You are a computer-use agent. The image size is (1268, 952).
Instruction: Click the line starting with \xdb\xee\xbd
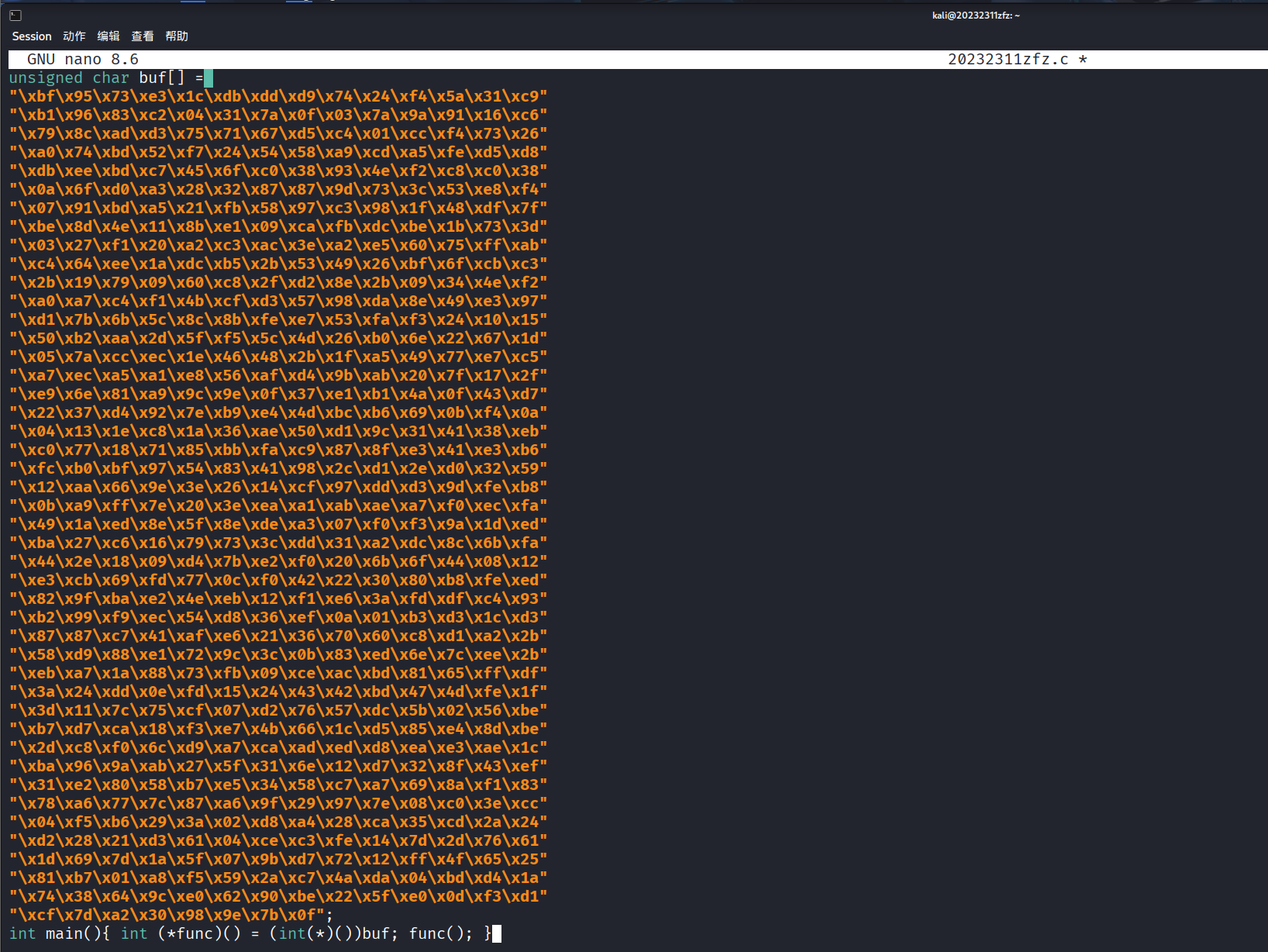(x=278, y=171)
